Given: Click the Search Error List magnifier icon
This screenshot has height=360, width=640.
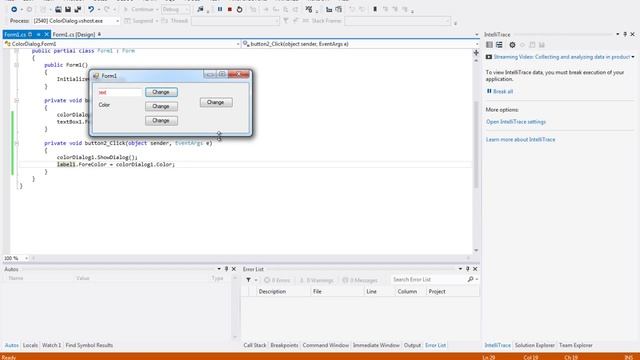Looking at the screenshot, I should pyautogui.click(x=471, y=280).
